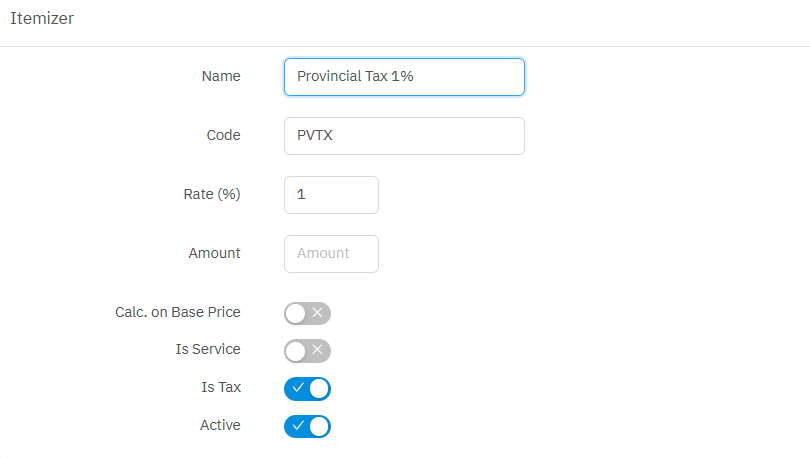Click the checkmark icon in Is Tax switch
This screenshot has width=810, height=458.
click(x=297, y=388)
